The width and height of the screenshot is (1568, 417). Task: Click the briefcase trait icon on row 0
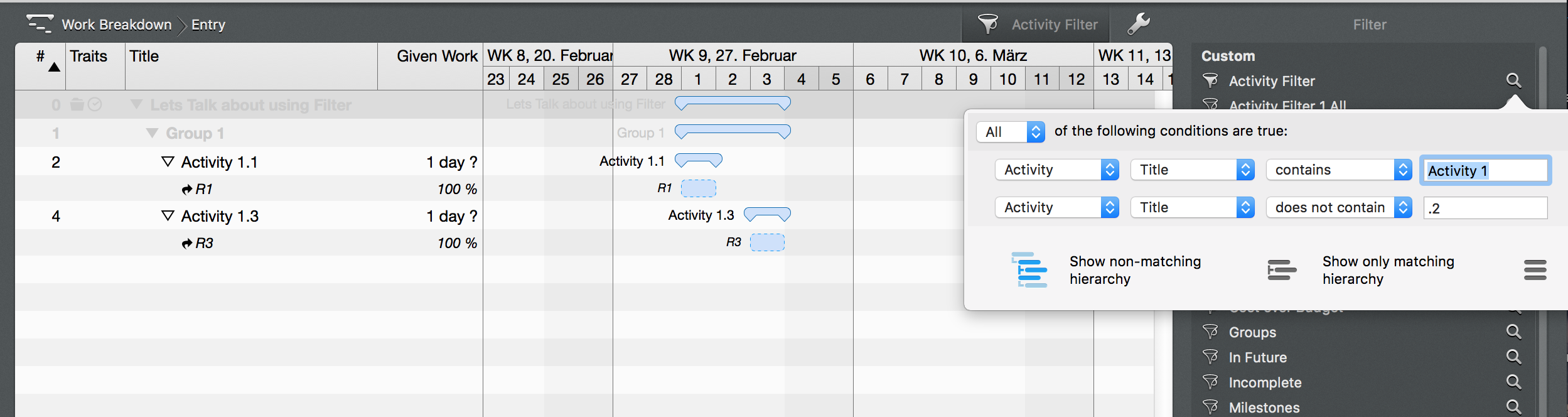point(78,104)
